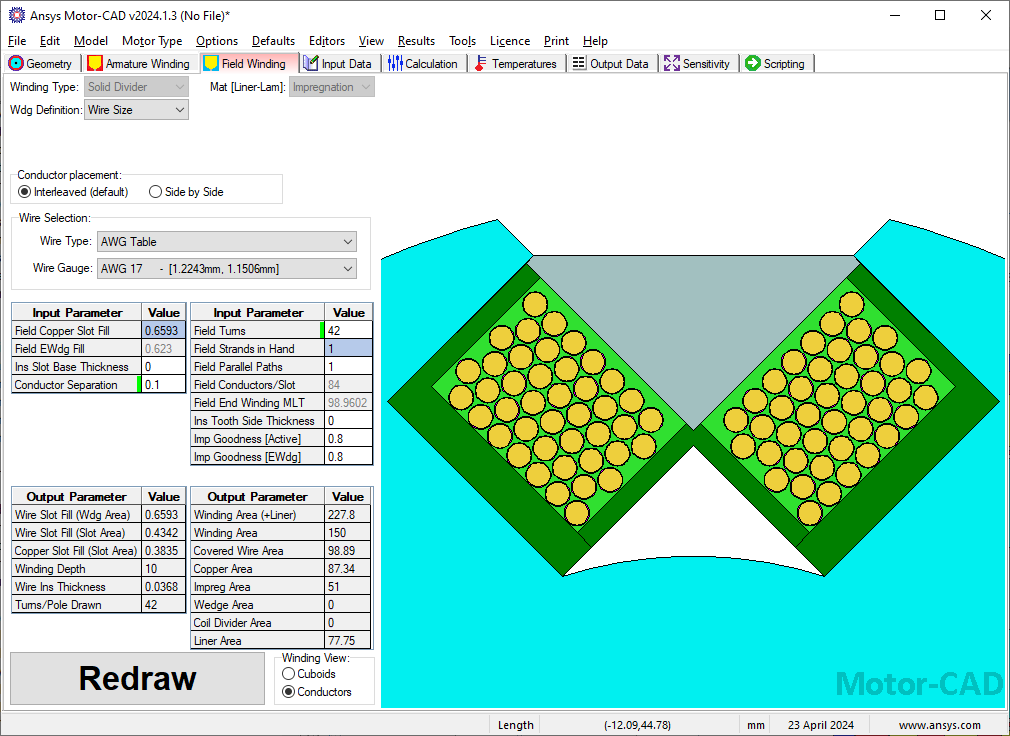Click the Armature Winding tab icon
This screenshot has width=1010, height=736.
pos(95,63)
